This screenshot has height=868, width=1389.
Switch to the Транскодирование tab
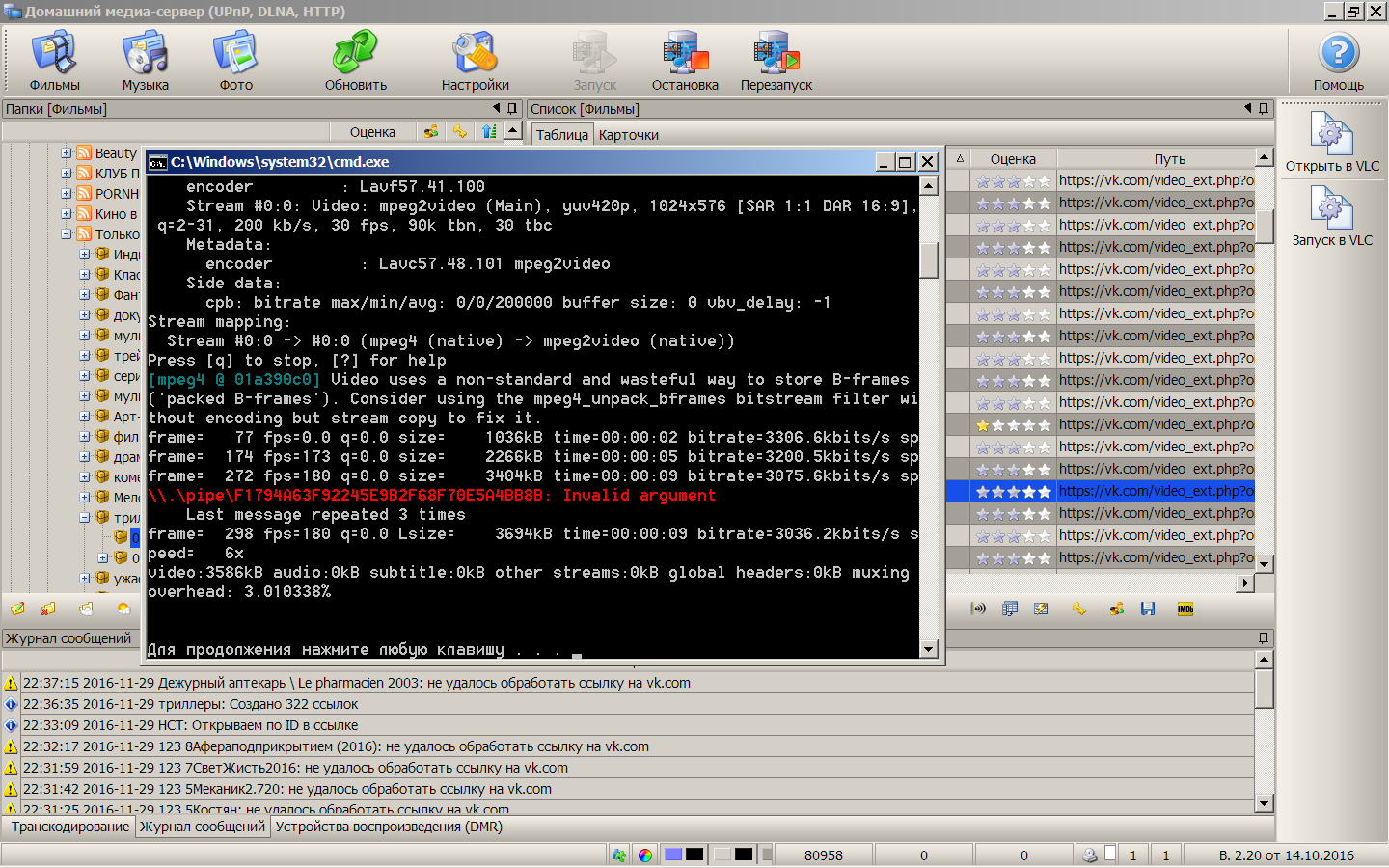coord(69,827)
